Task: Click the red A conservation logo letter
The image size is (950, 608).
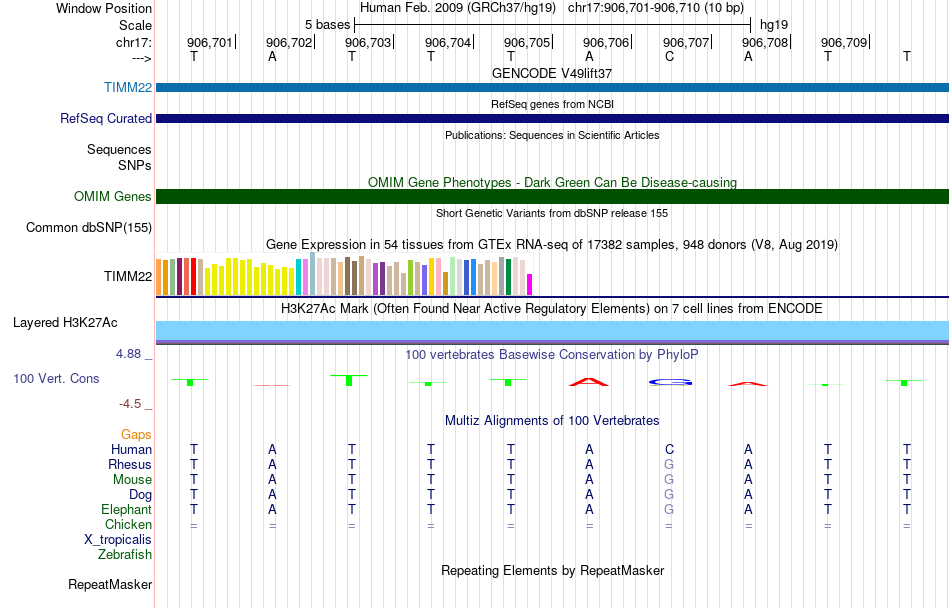Action: [589, 382]
